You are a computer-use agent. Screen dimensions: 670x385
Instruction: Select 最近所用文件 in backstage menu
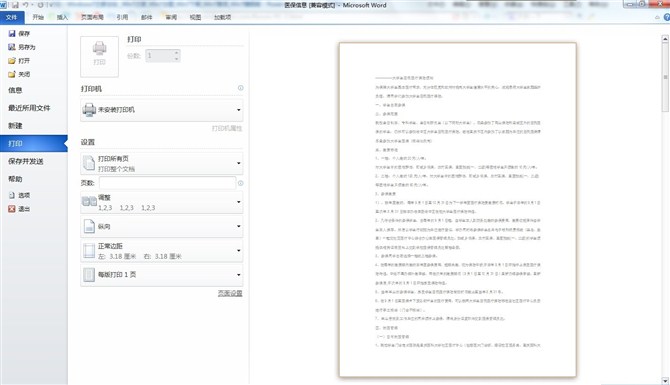coord(34,108)
